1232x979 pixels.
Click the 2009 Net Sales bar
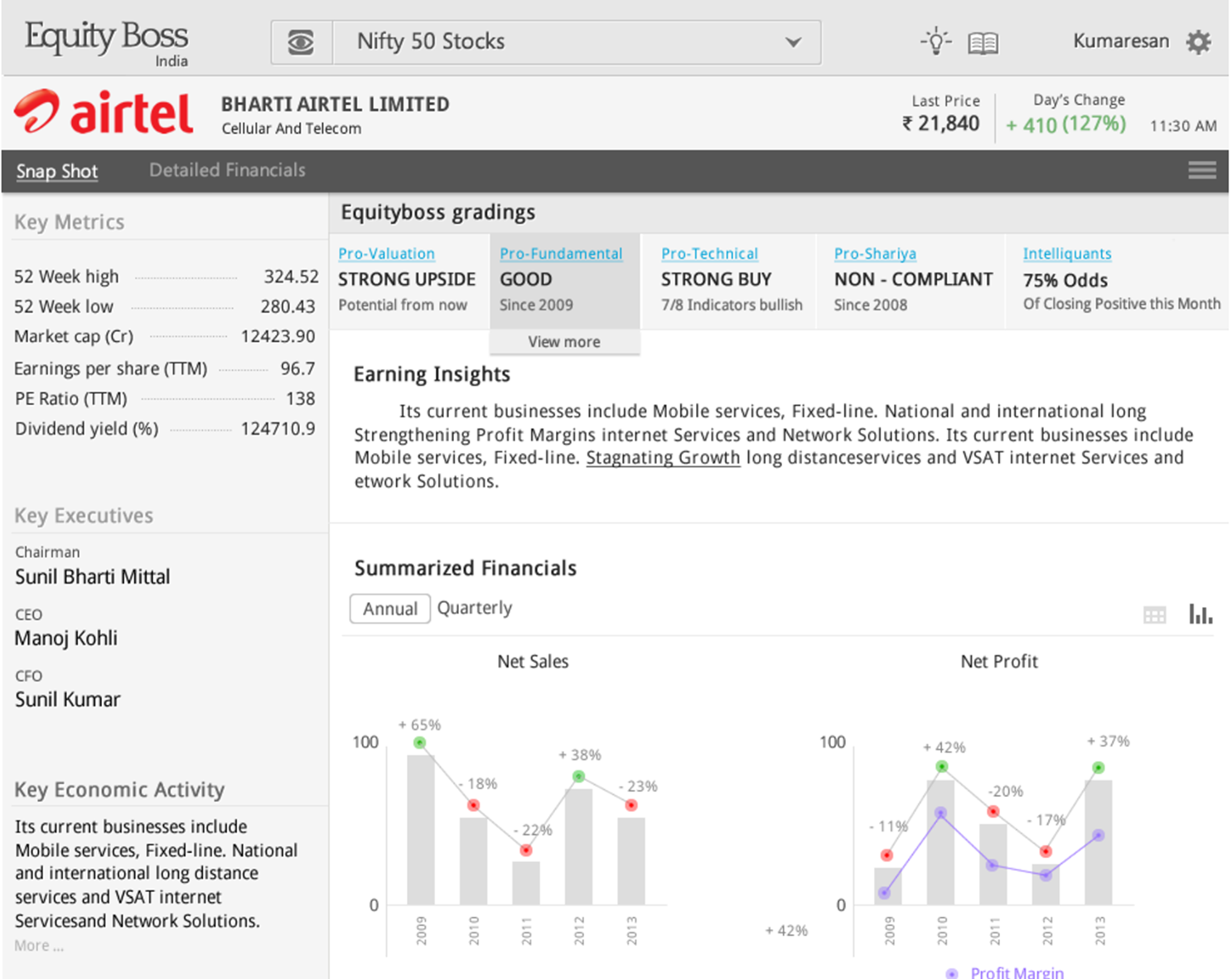coord(421,830)
